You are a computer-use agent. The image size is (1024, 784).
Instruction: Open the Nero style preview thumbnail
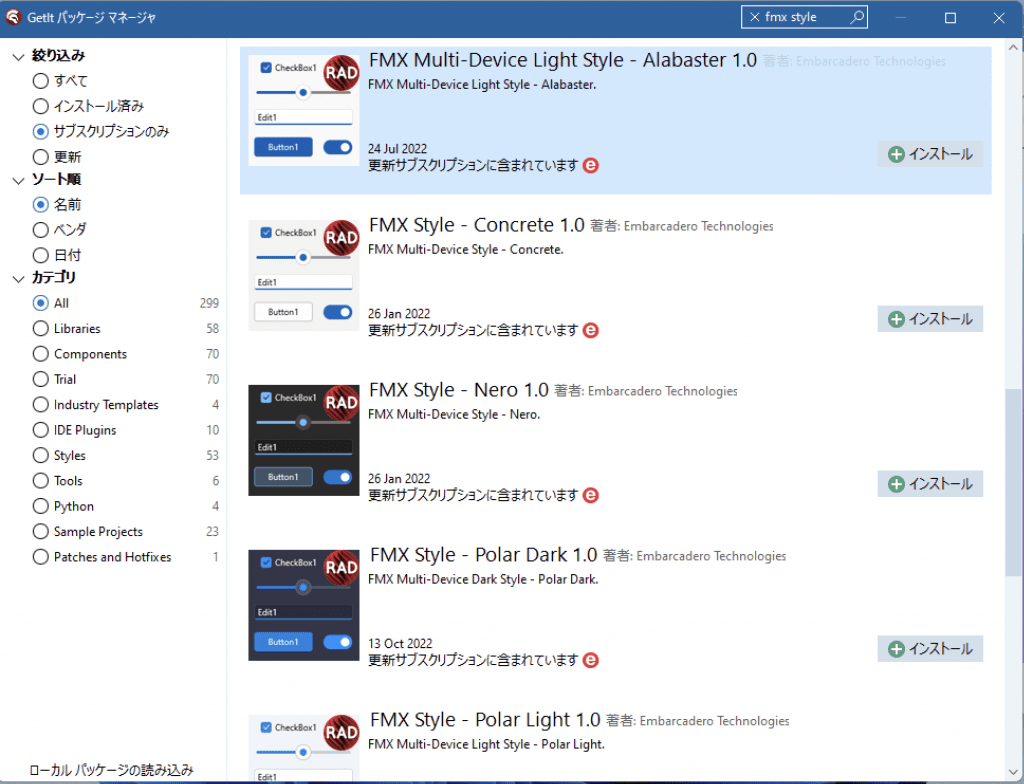304,440
